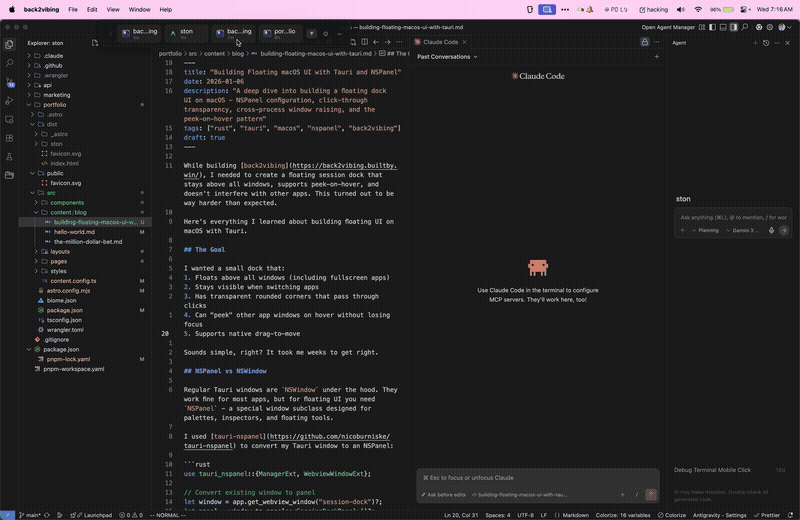Open the View menu in menu bar
This screenshot has width=800, height=520.
click(x=113, y=8)
